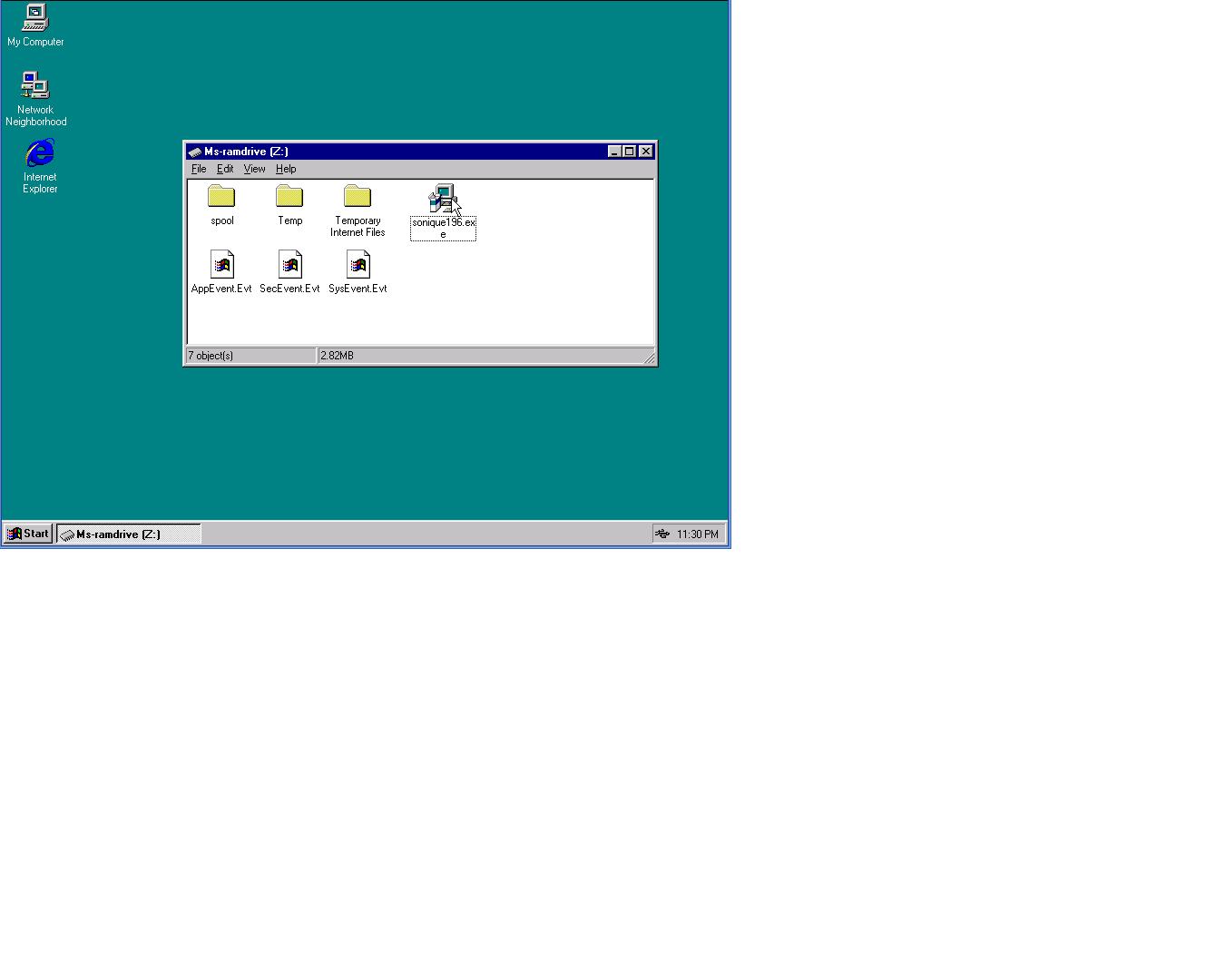Maximize the Ms-ramdrive window
The width and height of the screenshot is (1225, 980).
coord(629,152)
